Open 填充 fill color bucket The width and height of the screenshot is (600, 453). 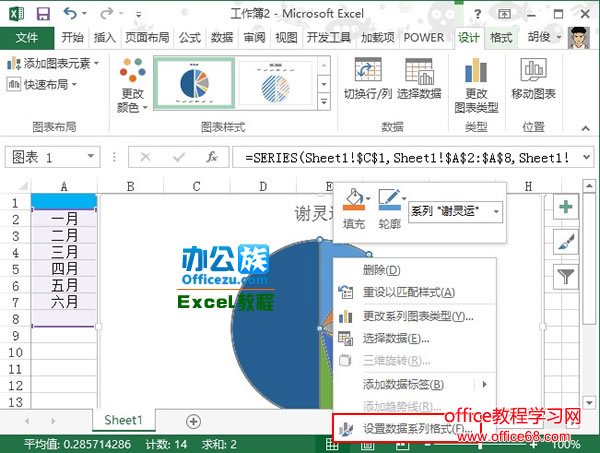point(354,210)
